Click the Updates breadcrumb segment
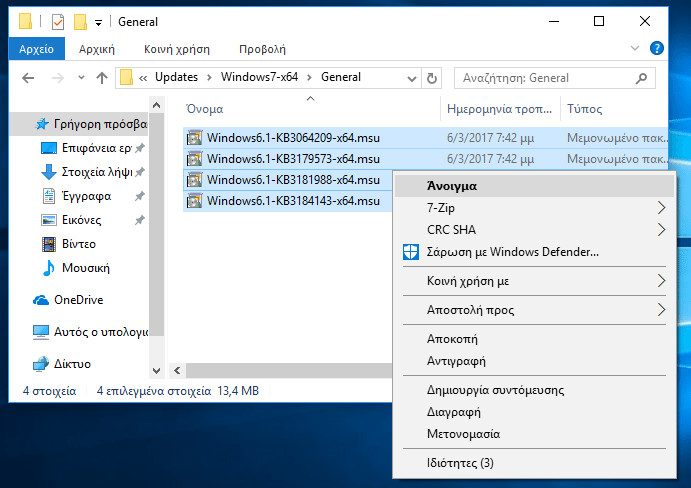 click(x=176, y=77)
